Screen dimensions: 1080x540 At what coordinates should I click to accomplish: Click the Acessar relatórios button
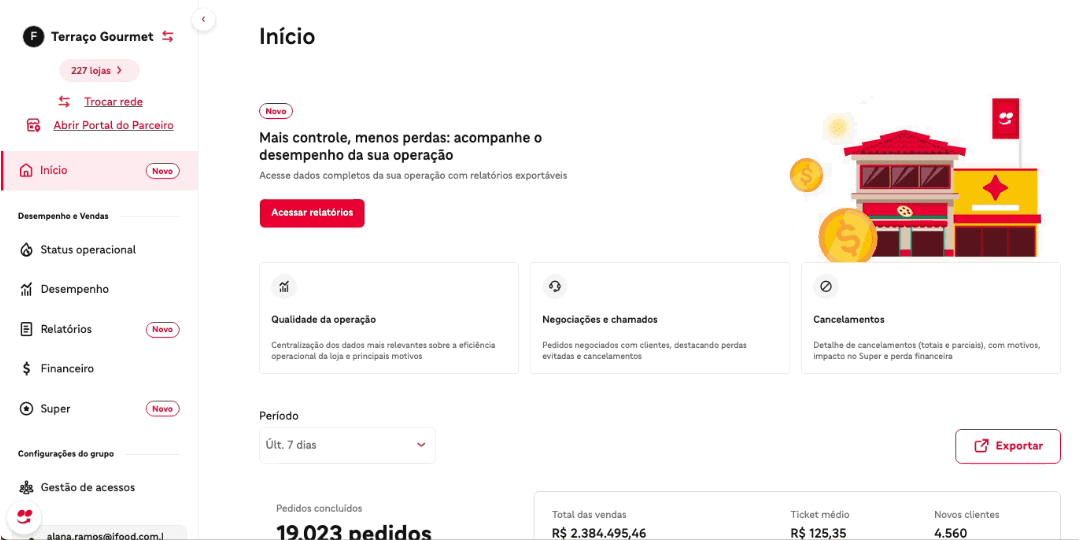click(x=312, y=213)
